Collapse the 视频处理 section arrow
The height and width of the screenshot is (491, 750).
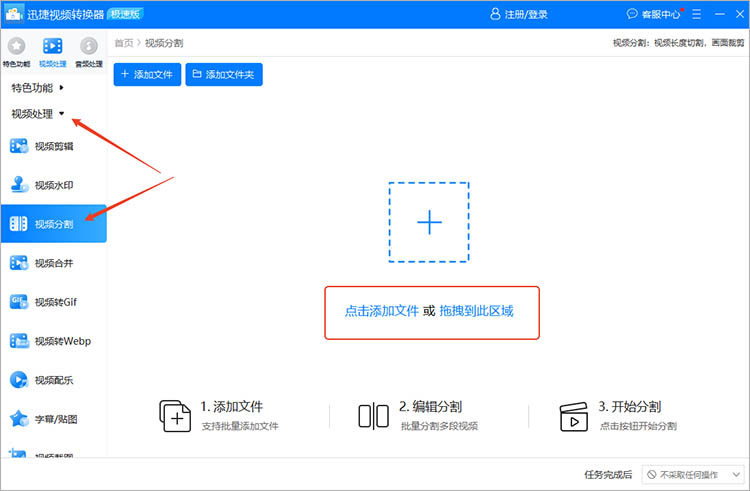(x=61, y=114)
